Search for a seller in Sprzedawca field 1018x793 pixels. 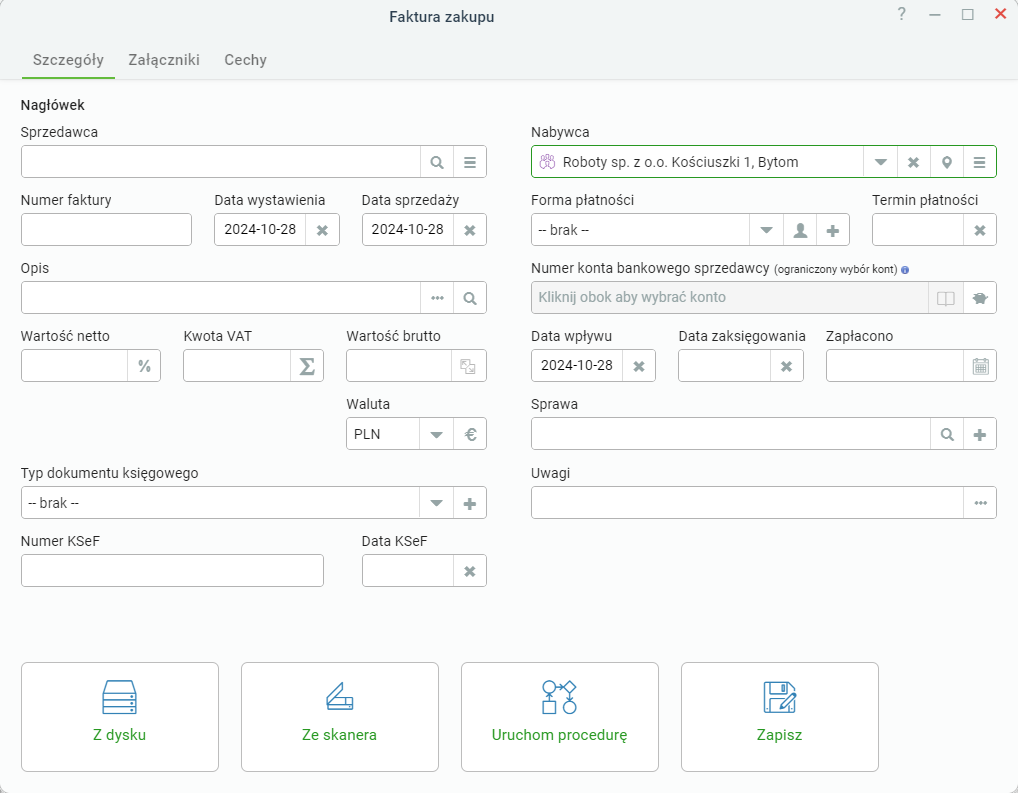437,162
